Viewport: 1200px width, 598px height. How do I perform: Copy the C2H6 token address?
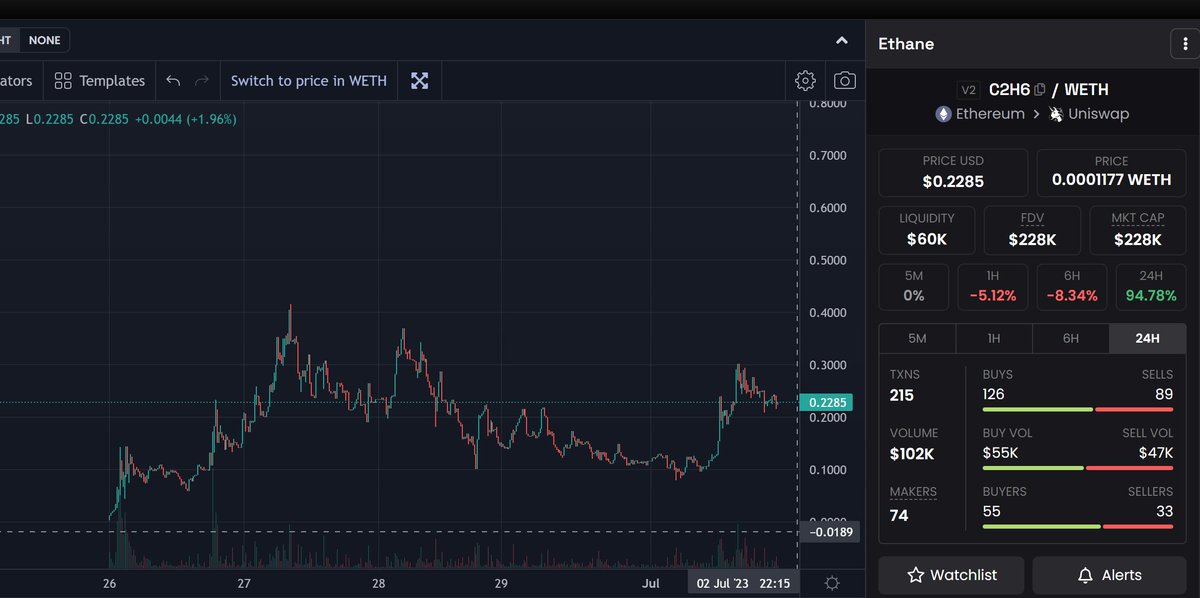coord(1040,89)
